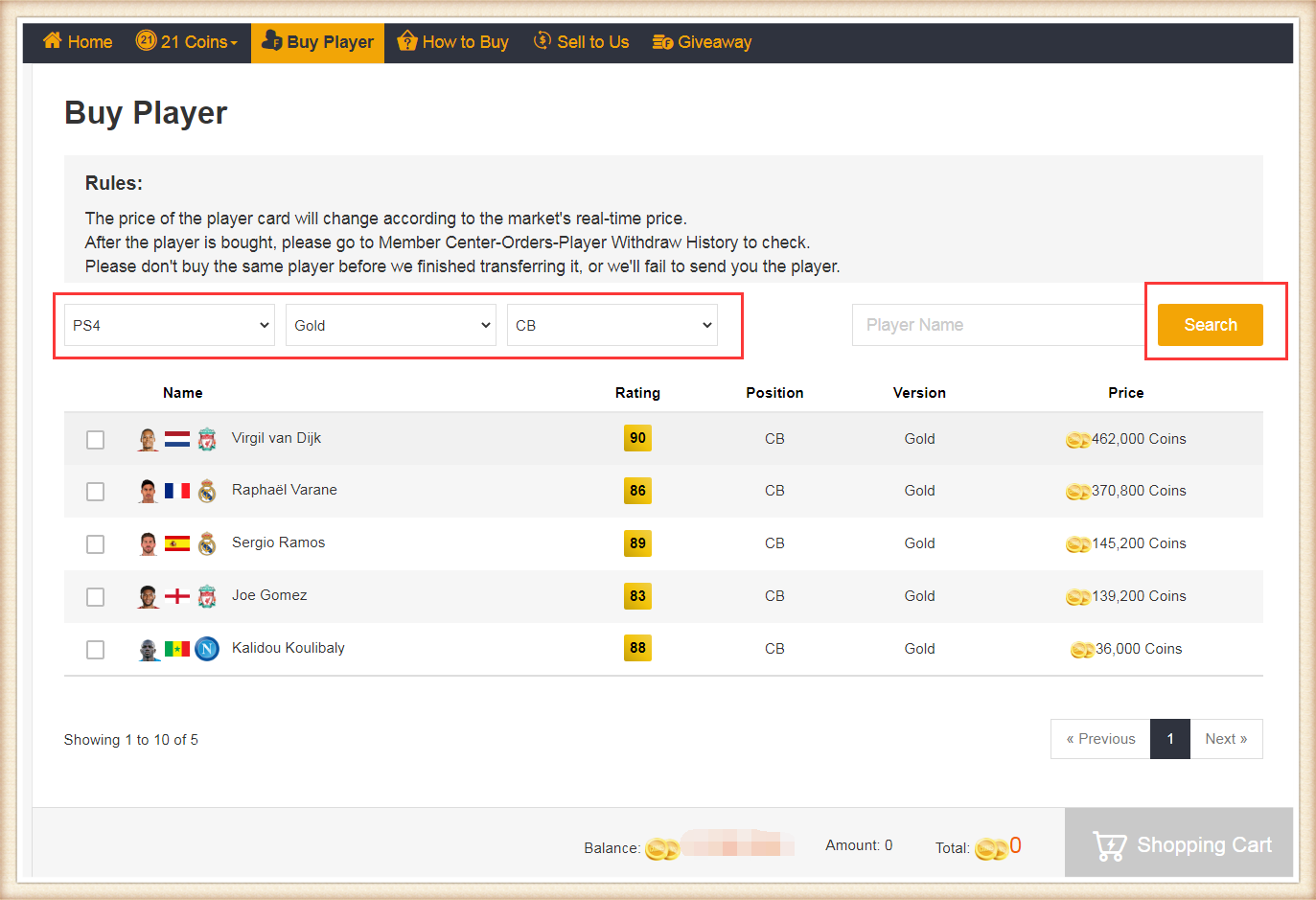Sort by the Price column header
This screenshot has width=1316, height=900.
(x=1126, y=393)
